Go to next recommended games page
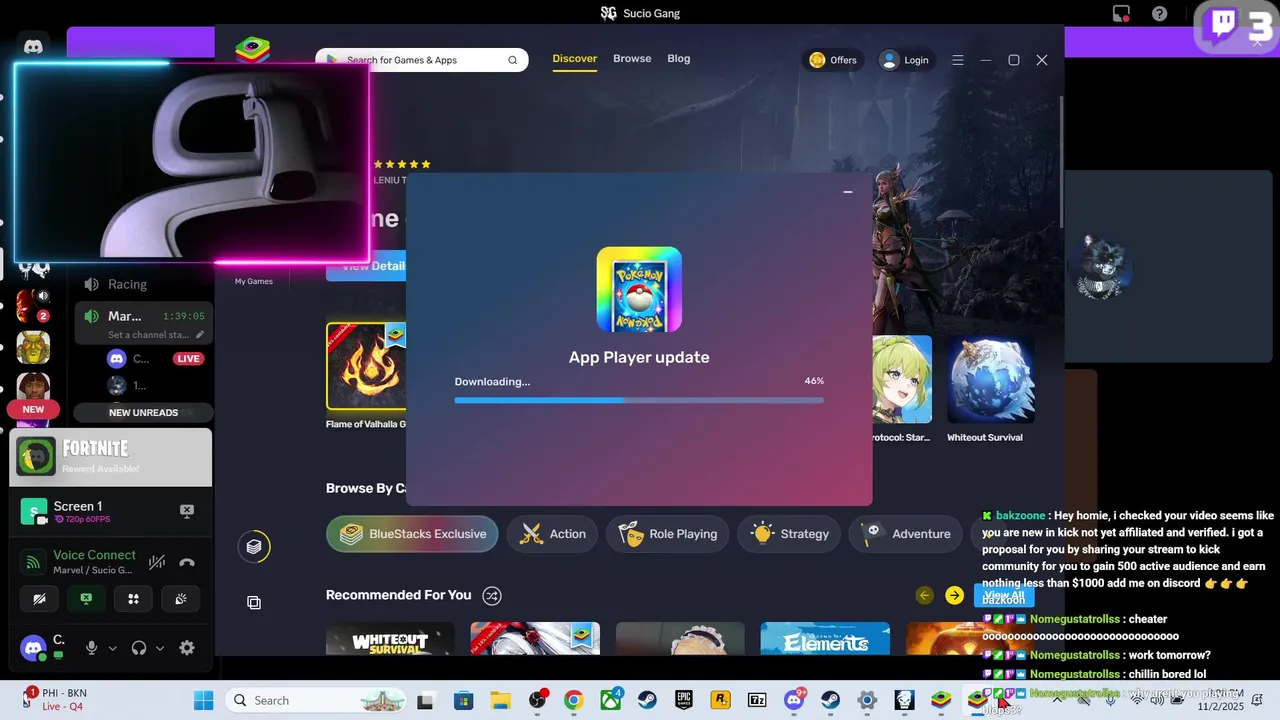 click(x=955, y=596)
